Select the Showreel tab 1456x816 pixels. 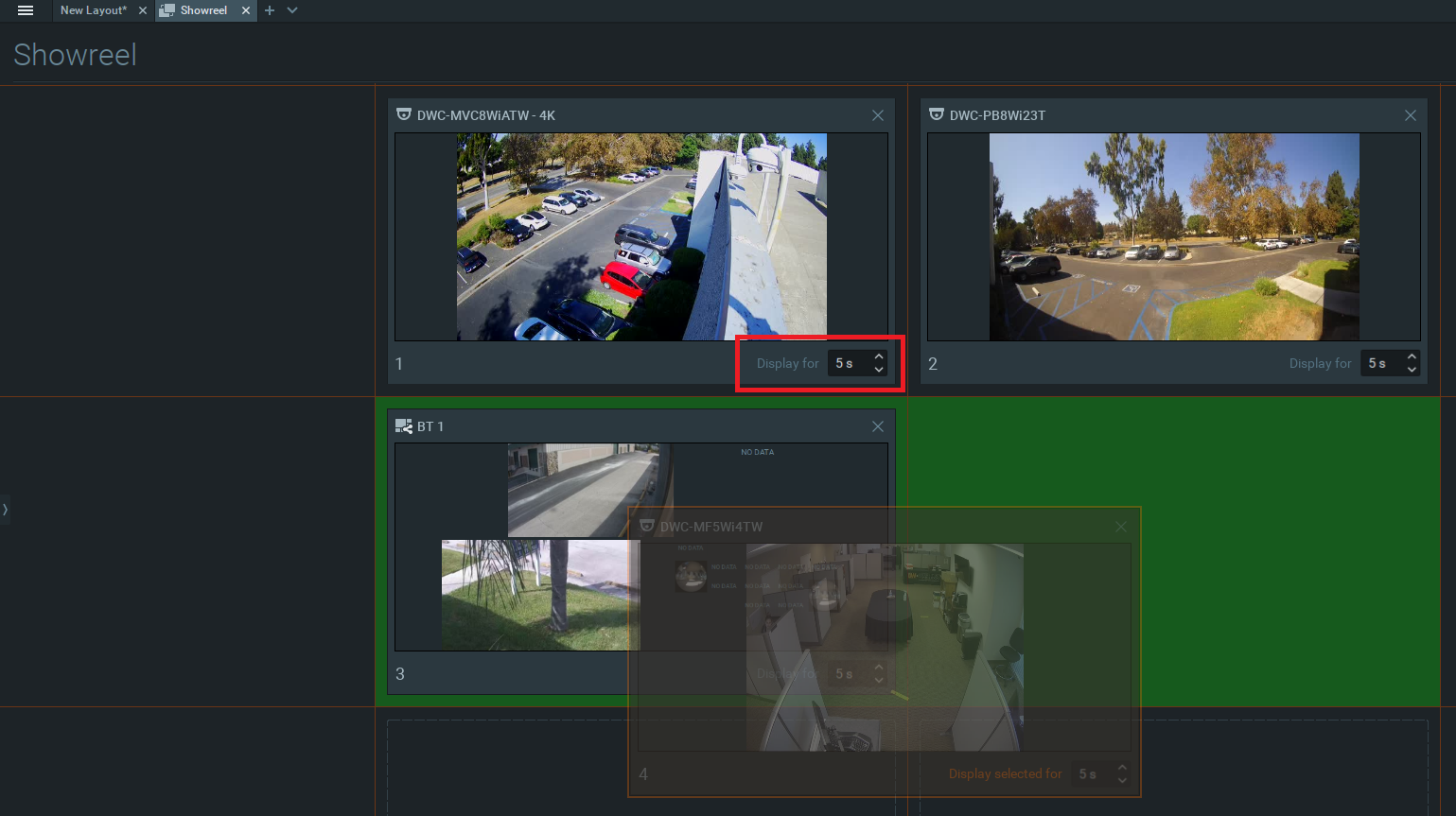coord(202,10)
